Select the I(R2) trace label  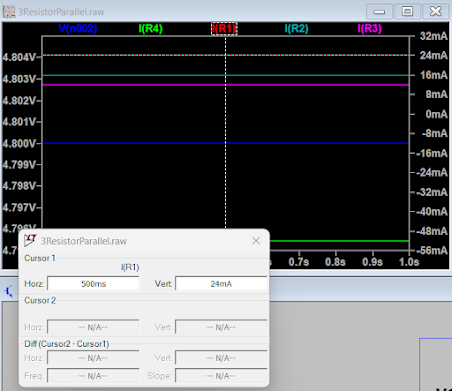pyautogui.click(x=297, y=29)
